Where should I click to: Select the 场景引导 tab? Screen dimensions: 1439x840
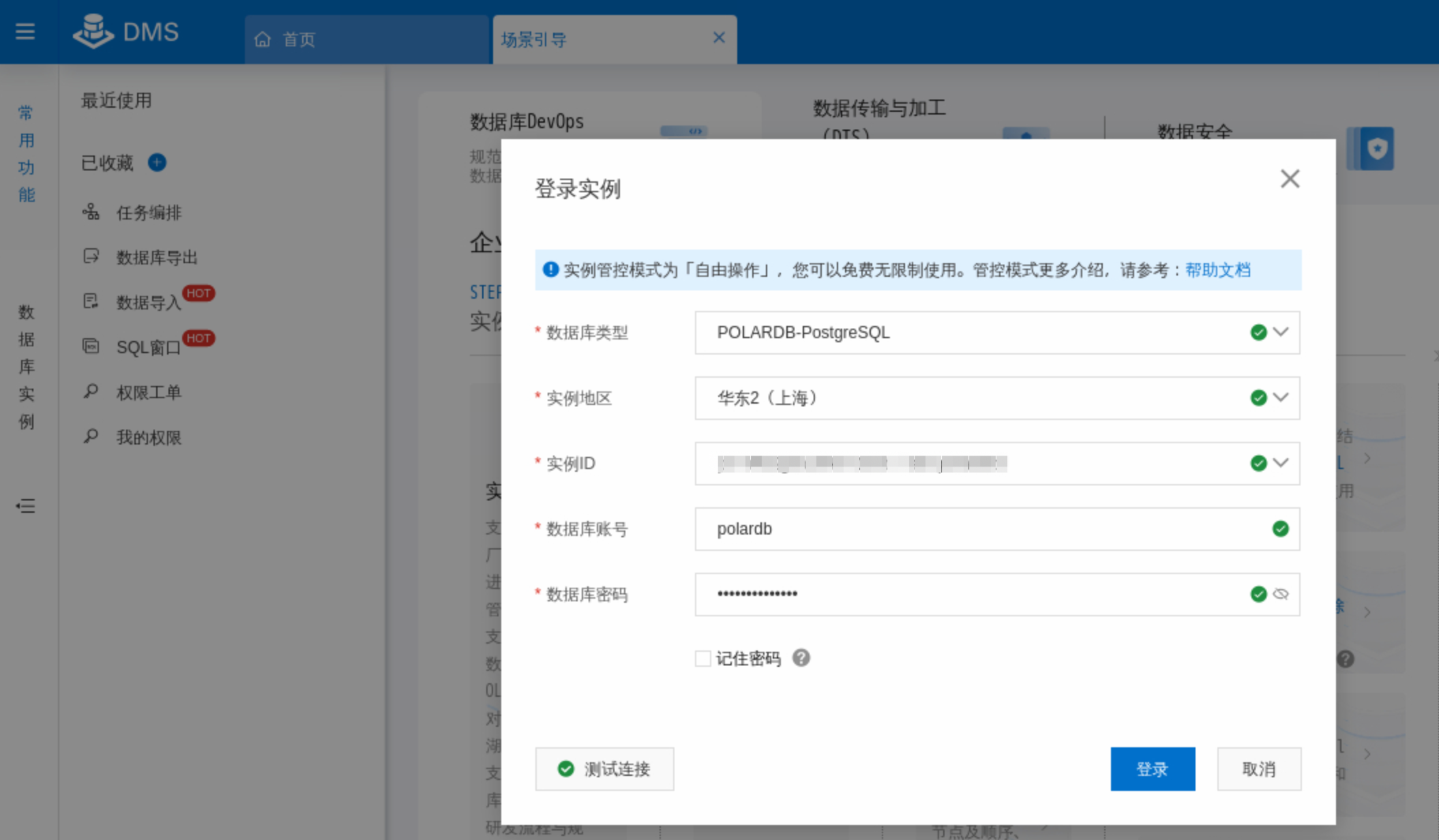(x=614, y=40)
